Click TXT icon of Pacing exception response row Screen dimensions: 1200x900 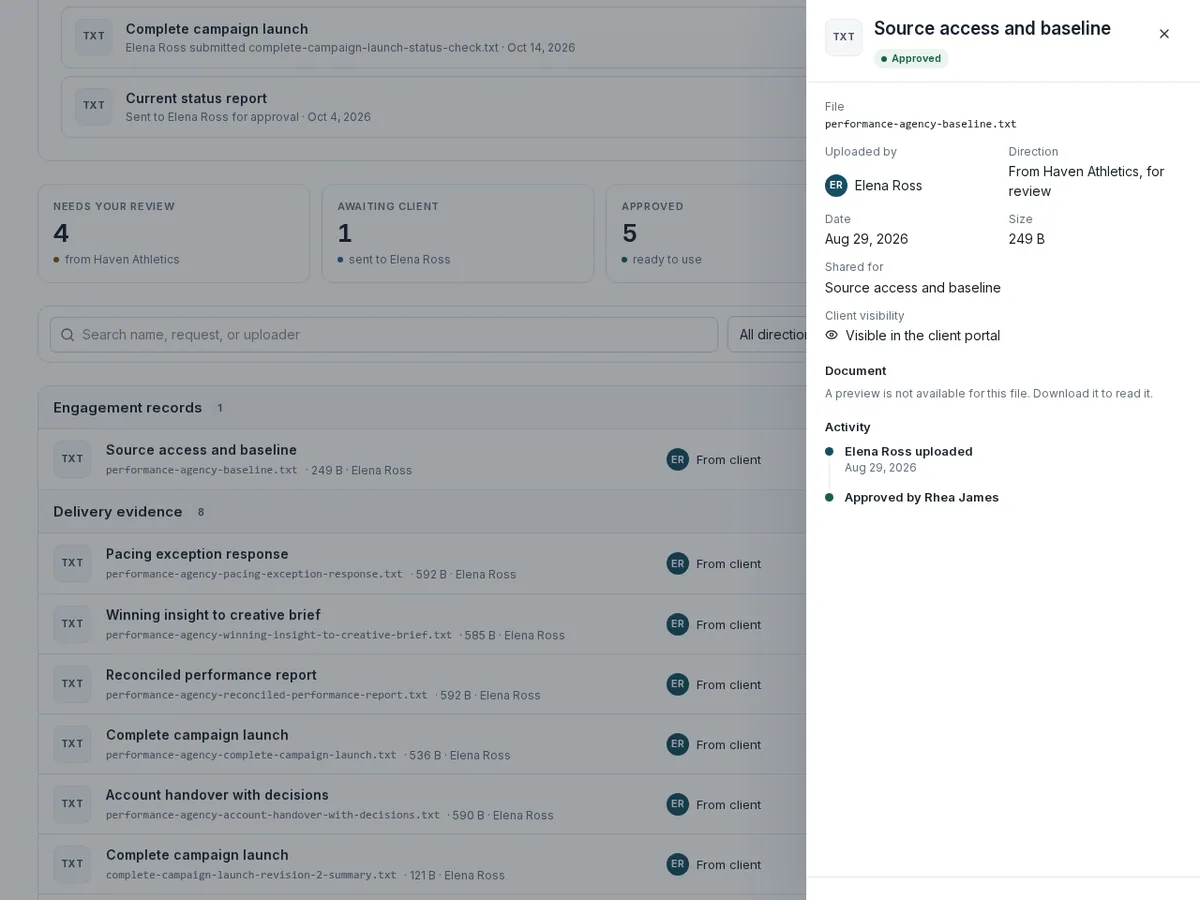pos(73,563)
